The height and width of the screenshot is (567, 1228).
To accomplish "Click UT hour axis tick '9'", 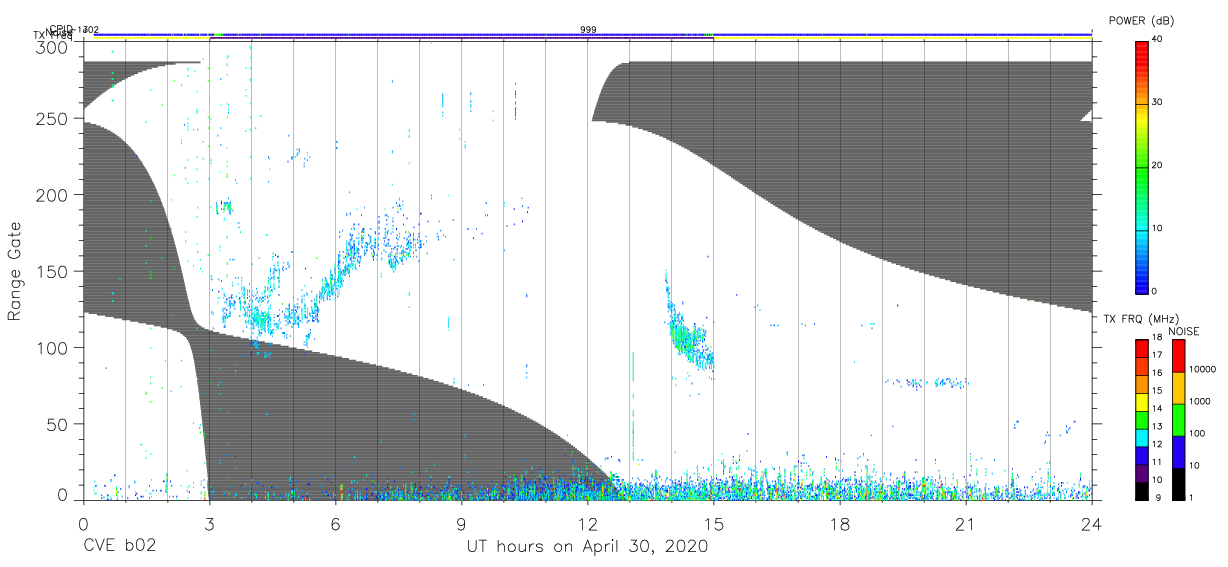I will coord(461,524).
